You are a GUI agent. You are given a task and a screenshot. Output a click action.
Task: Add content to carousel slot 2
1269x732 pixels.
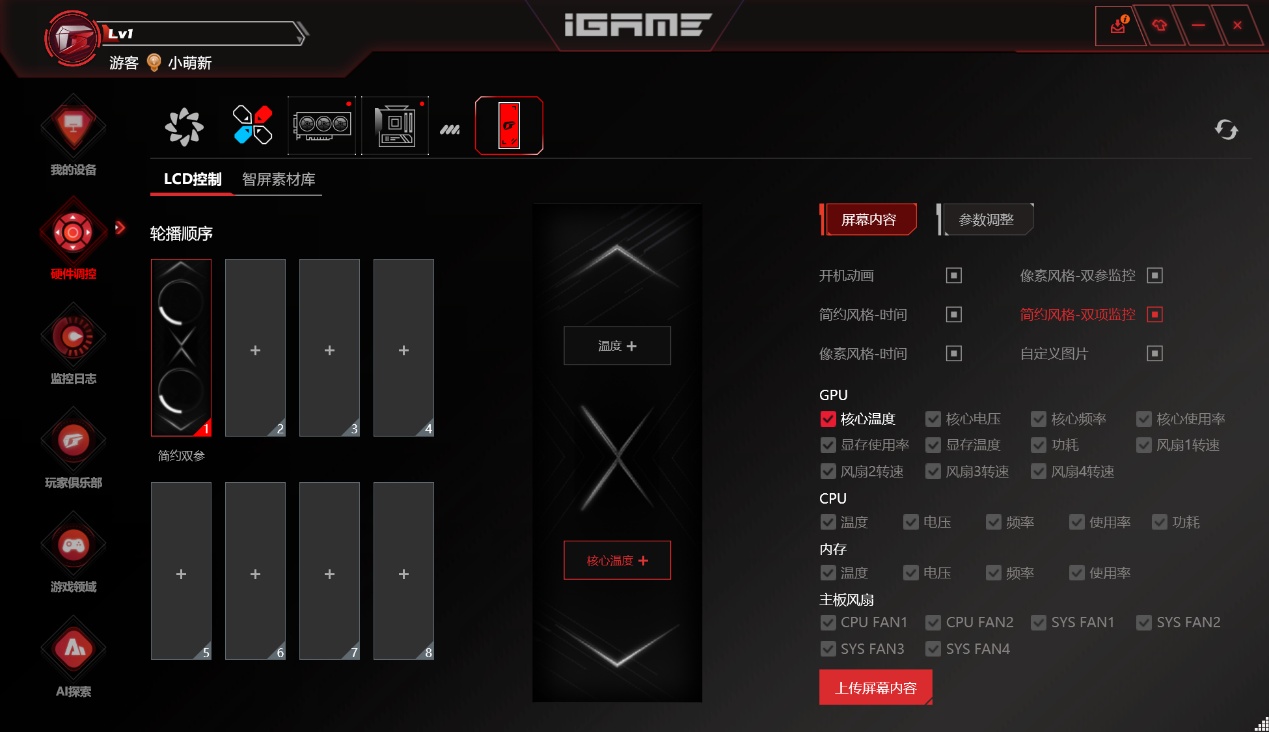click(x=255, y=348)
